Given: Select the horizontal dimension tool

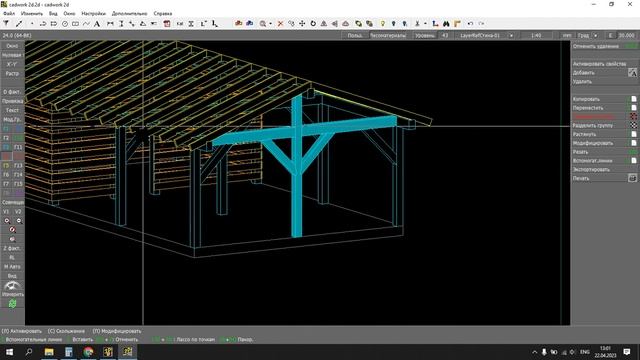Looking at the screenshot, I should (110, 24).
